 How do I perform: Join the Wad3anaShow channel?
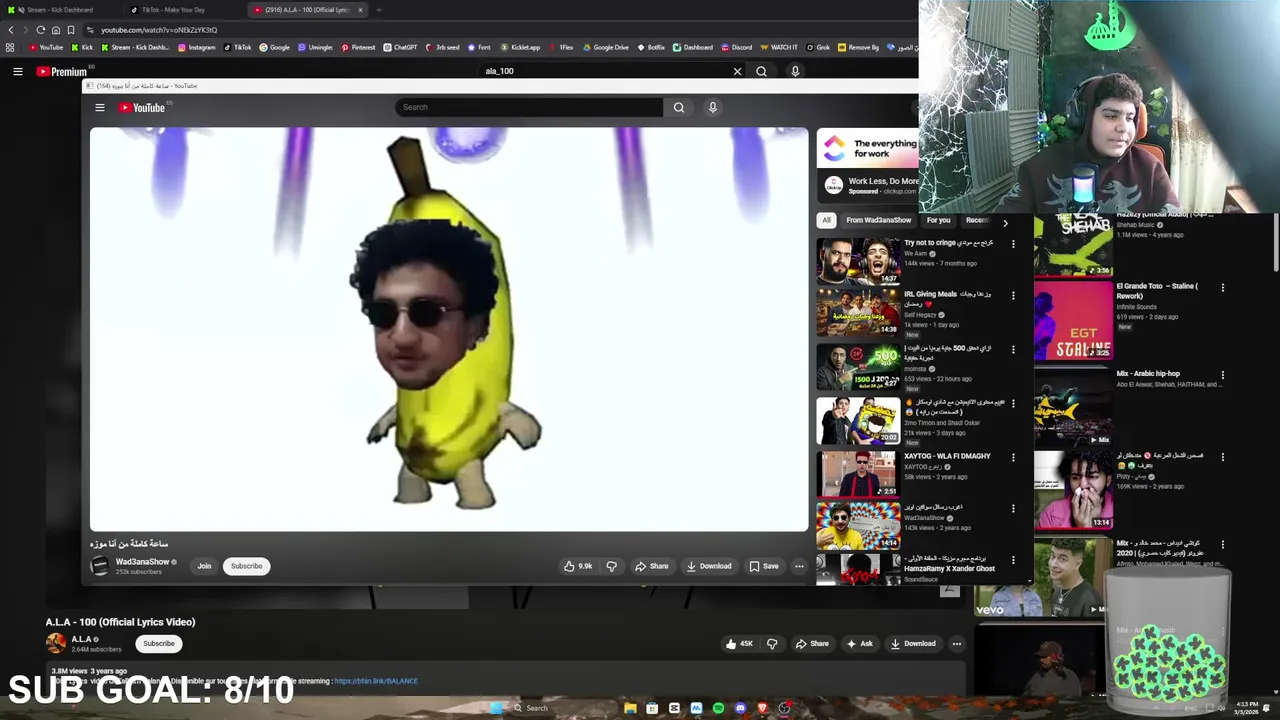204,566
